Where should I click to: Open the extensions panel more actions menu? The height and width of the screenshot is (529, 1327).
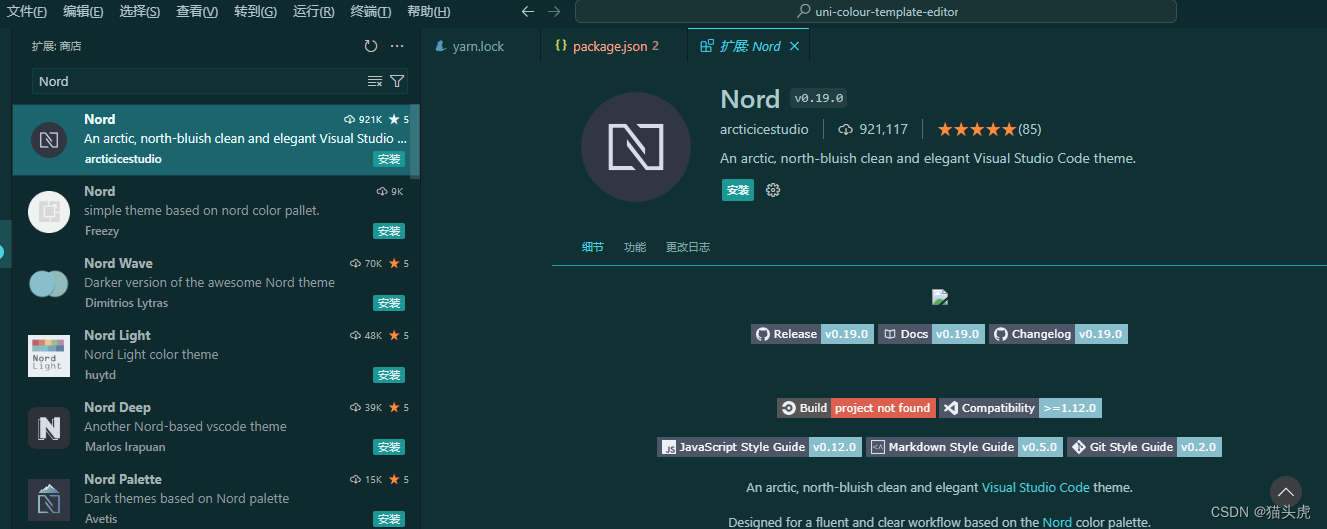[397, 46]
